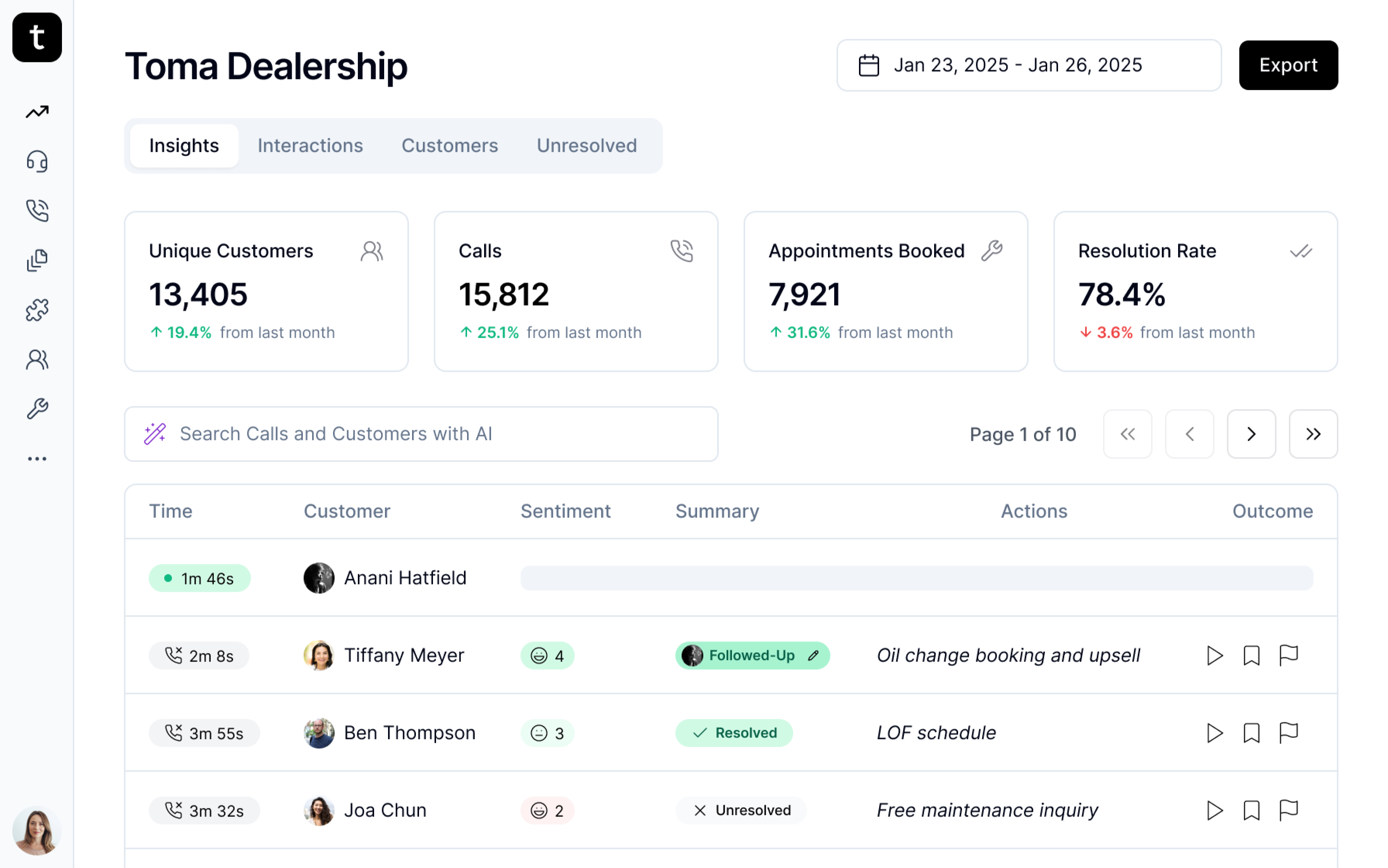Open the phone calls sidebar icon
The height and width of the screenshot is (868, 1388).
tap(37, 211)
